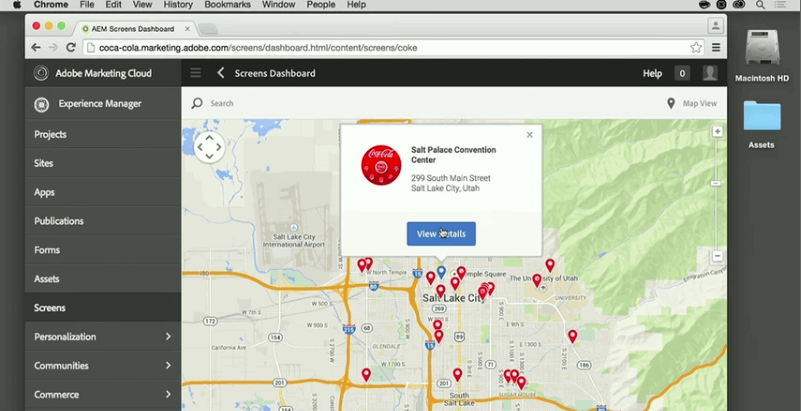Viewport: 801px width, 411px height.
Task: Expand the Communities submenu
Action: coord(168,366)
